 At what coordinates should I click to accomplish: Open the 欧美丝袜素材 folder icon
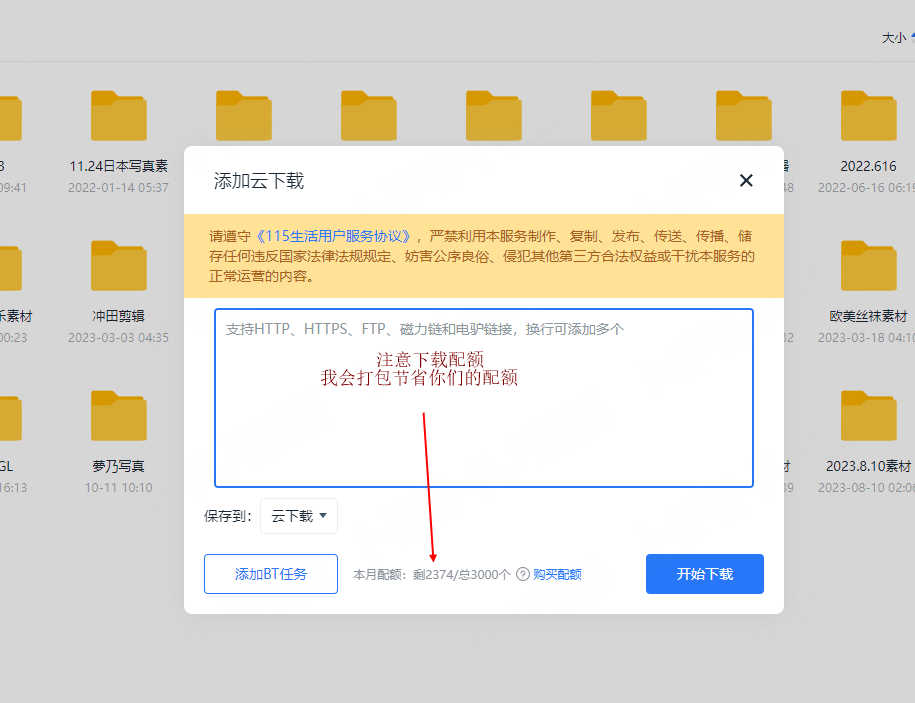868,266
